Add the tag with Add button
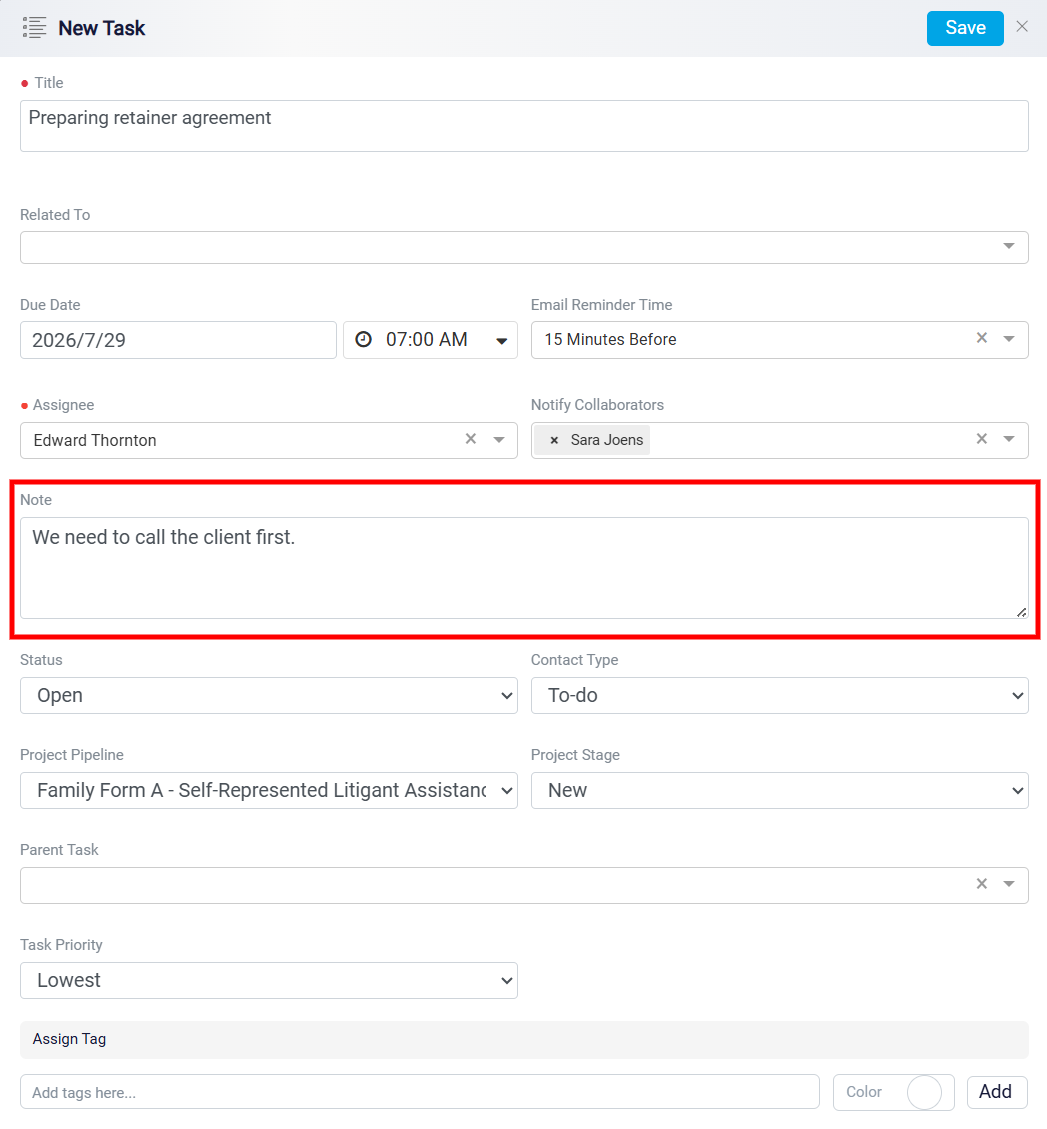Image resolution: width=1047 pixels, height=1129 pixels. [x=997, y=1092]
